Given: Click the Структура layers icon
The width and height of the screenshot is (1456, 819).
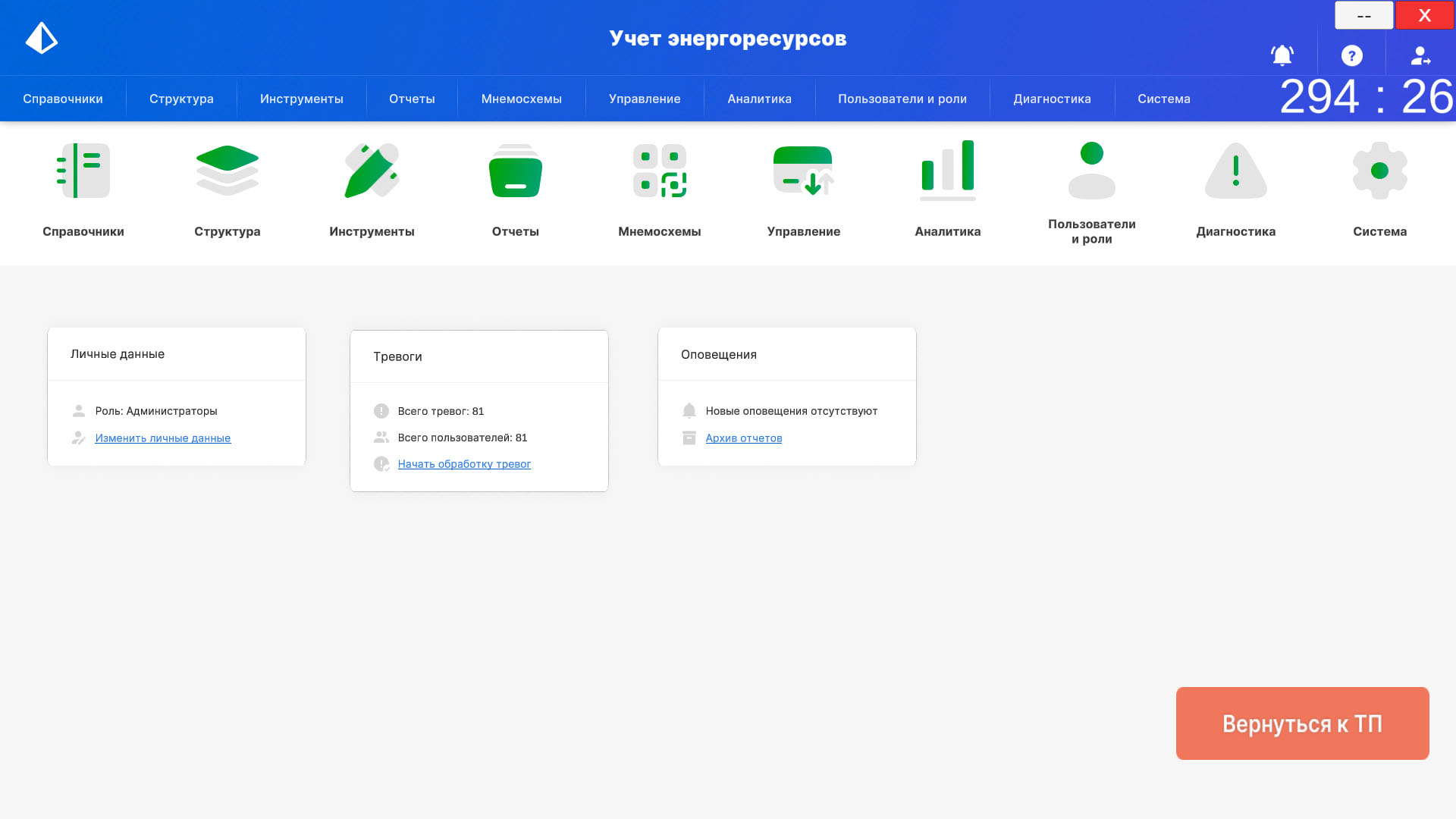Looking at the screenshot, I should click(227, 171).
